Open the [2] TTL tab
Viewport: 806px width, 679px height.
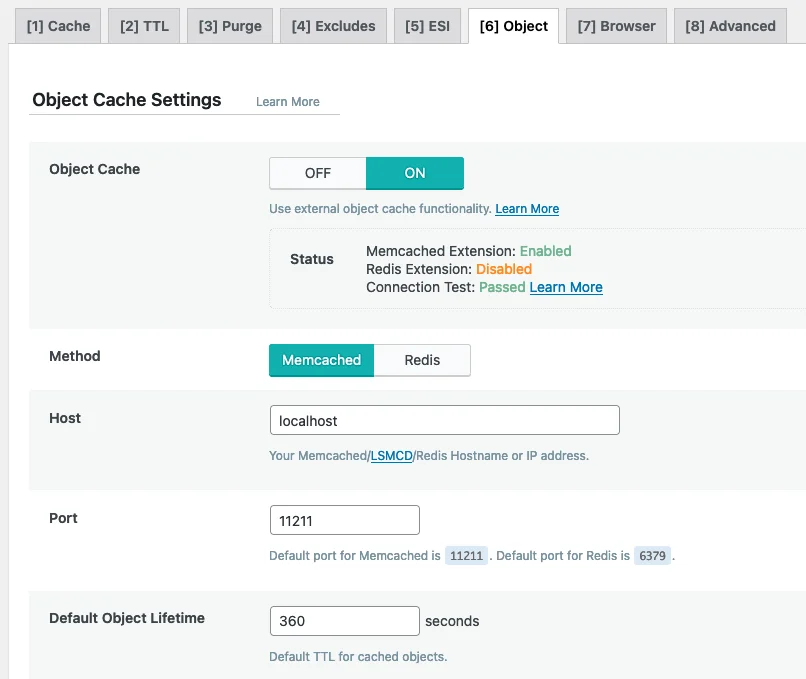[x=143, y=26]
